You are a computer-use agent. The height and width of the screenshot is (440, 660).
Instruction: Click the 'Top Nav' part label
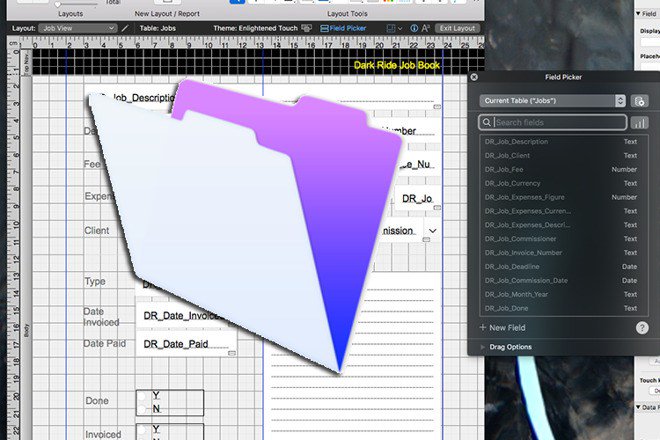click(x=27, y=64)
